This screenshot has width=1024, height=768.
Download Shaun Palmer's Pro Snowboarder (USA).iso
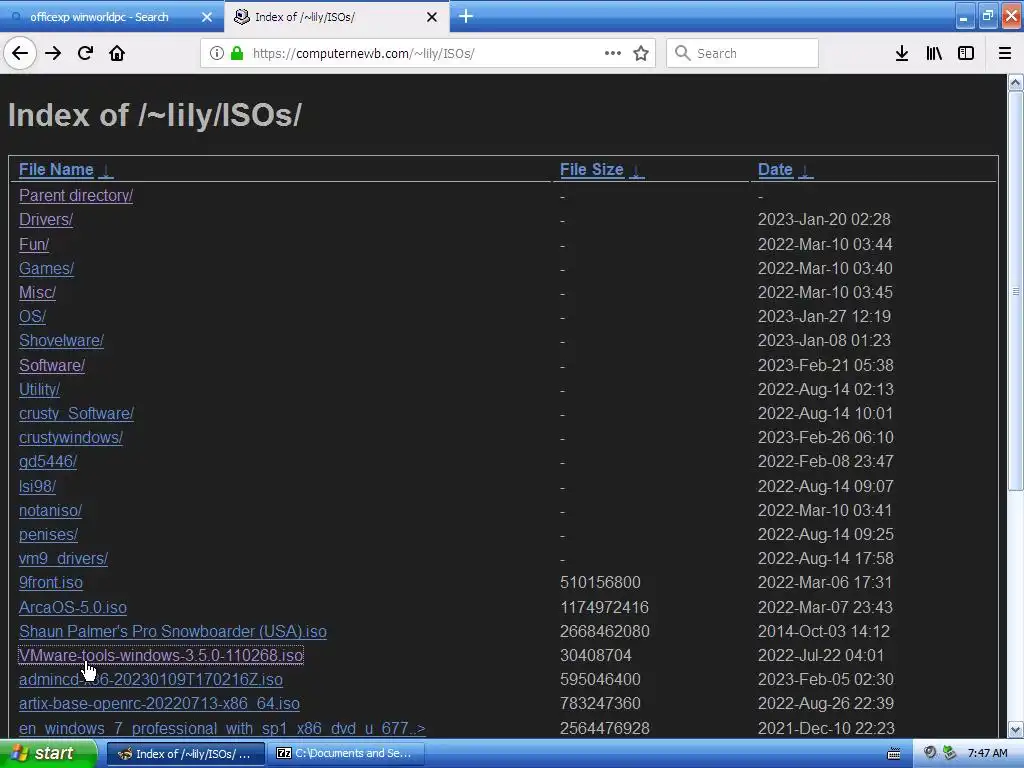(172, 632)
